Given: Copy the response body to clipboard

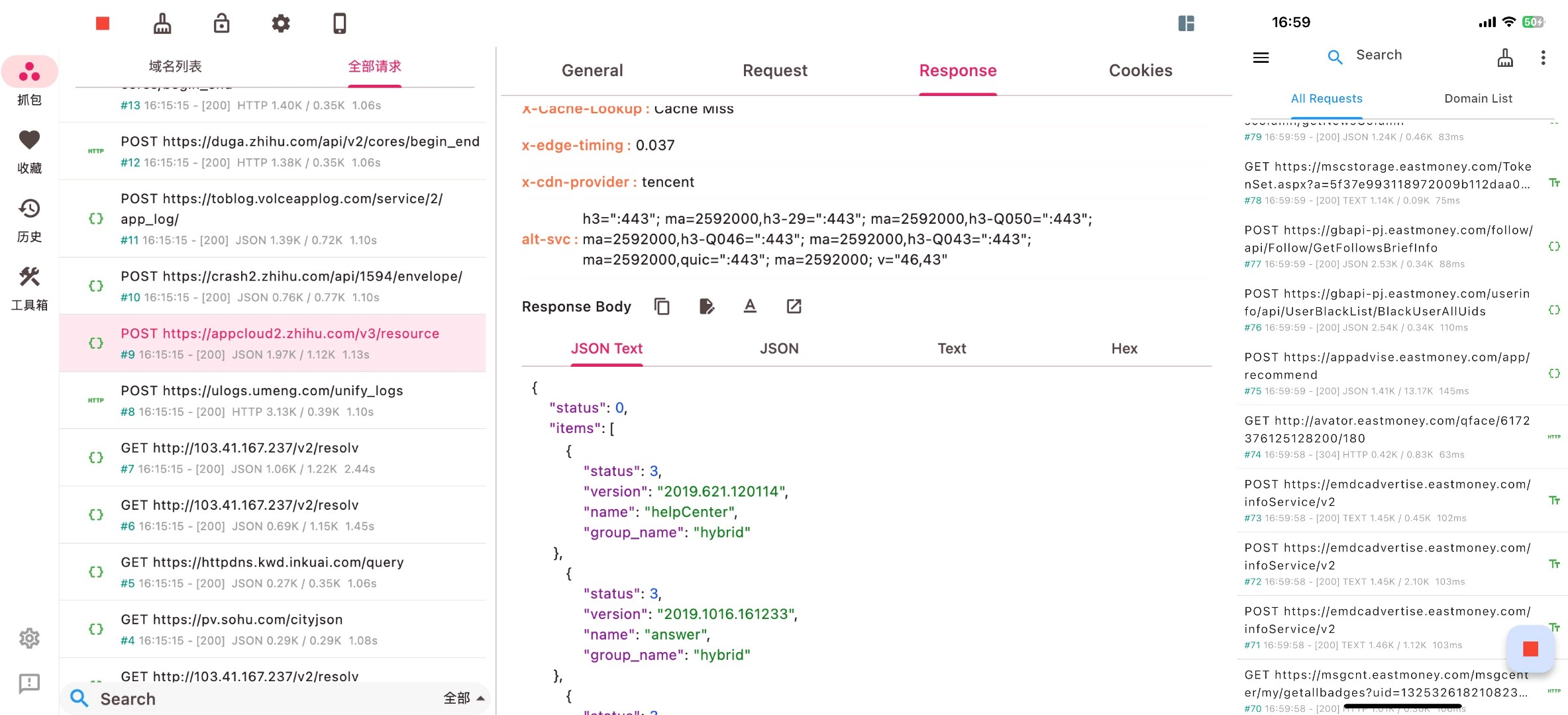Looking at the screenshot, I should click(662, 307).
